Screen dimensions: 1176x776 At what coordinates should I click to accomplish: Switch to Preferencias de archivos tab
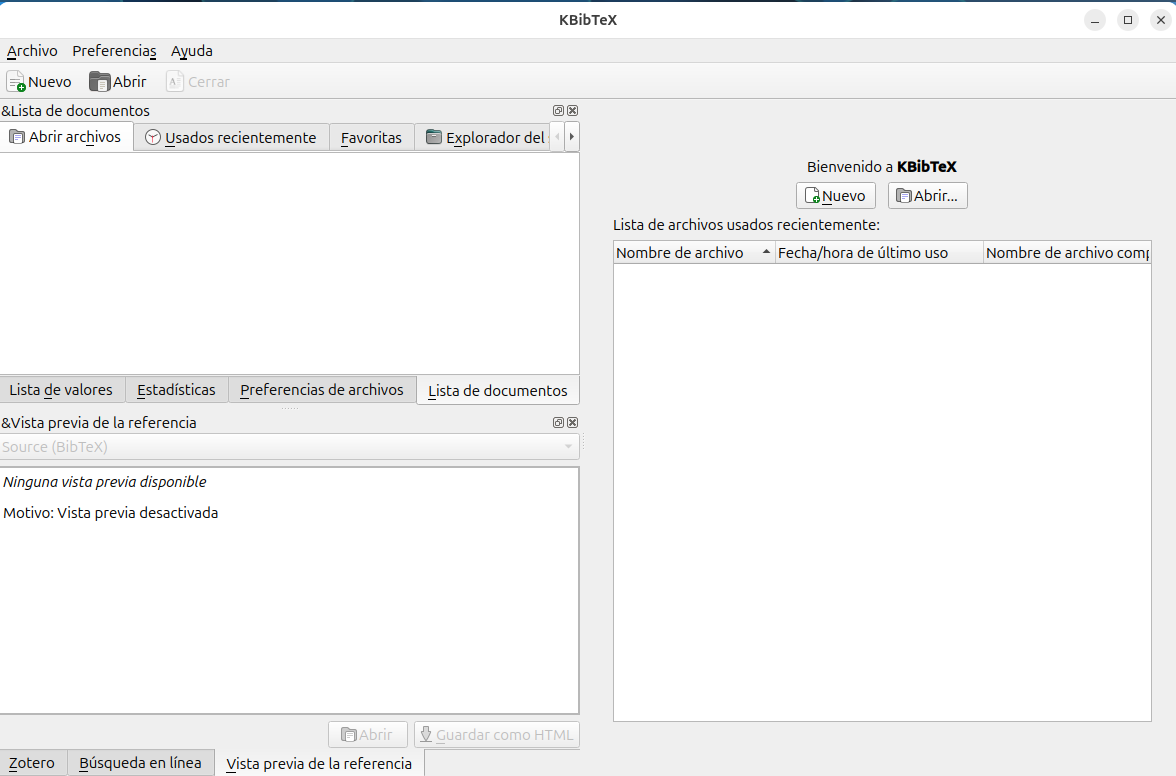coord(322,390)
